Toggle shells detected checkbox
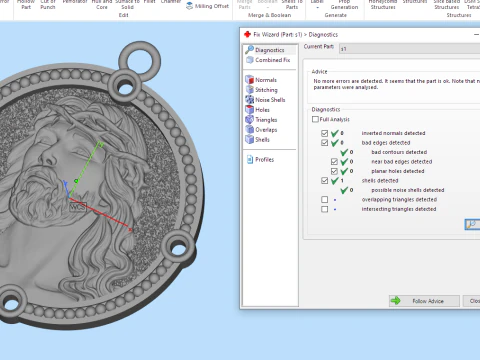Image resolution: width=480 pixels, height=360 pixels. tap(324, 181)
